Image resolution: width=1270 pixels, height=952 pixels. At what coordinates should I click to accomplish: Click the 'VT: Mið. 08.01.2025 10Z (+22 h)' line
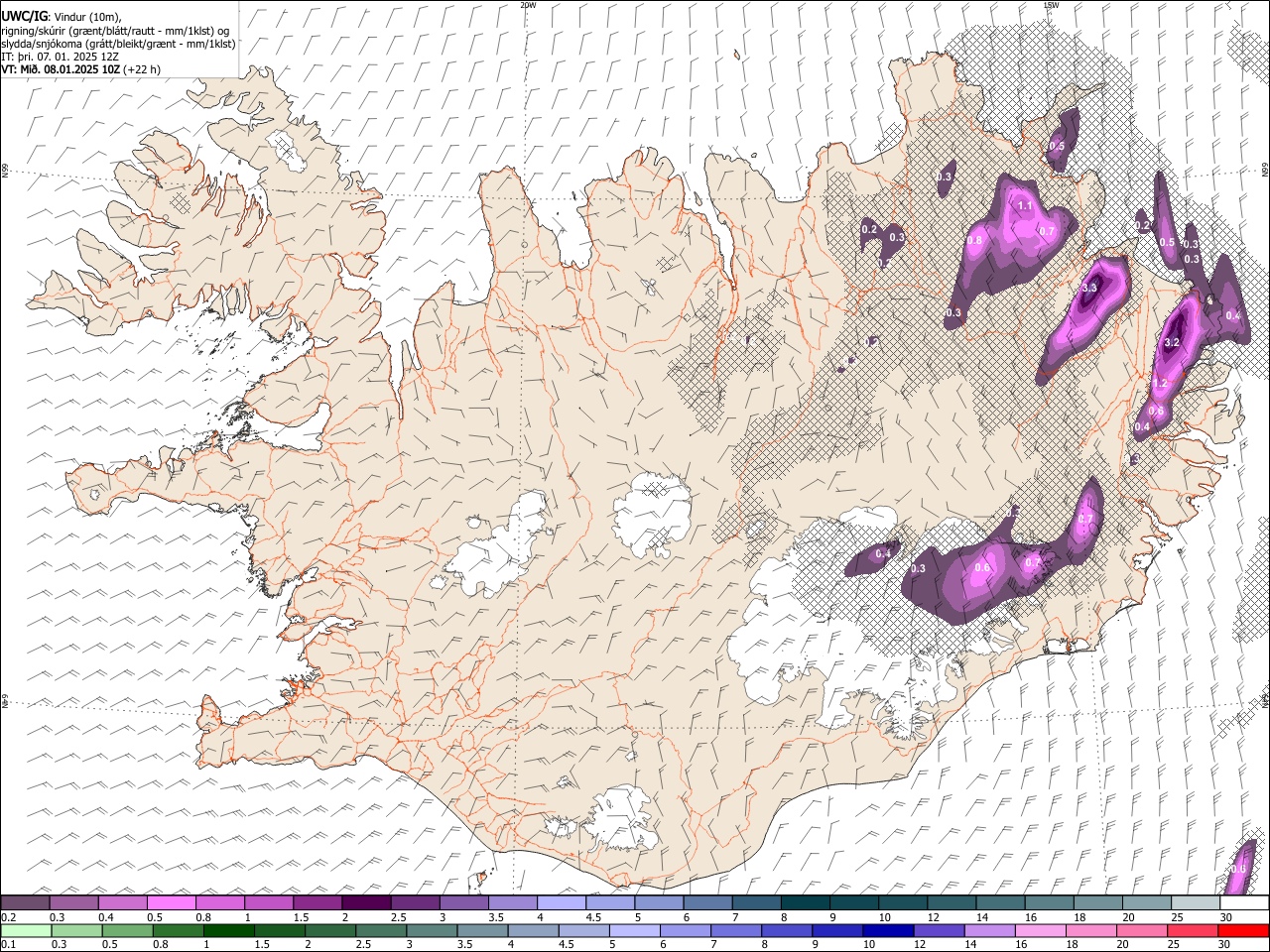pyautogui.click(x=80, y=69)
